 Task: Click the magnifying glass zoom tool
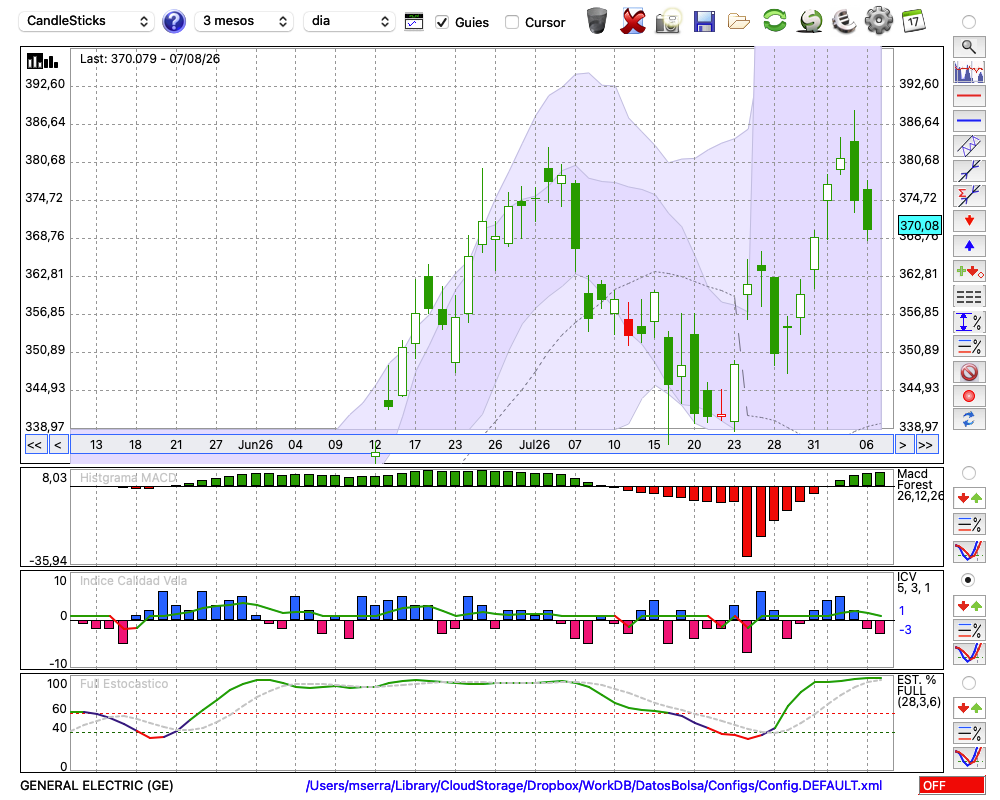(969, 47)
